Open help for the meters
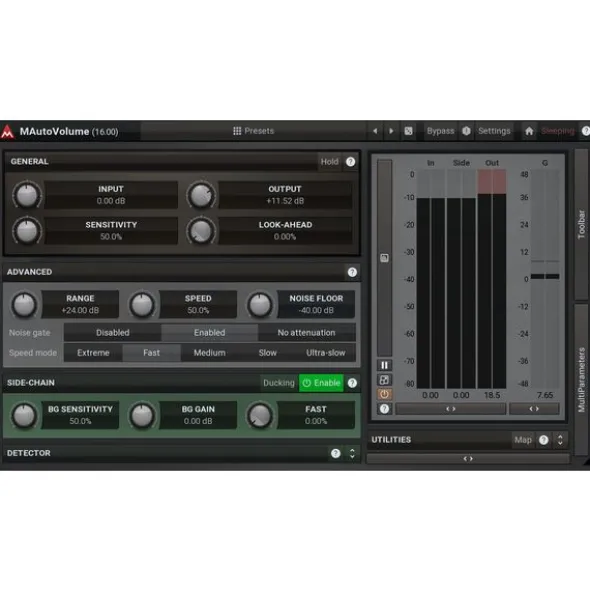This screenshot has width=590, height=591. (x=384, y=409)
